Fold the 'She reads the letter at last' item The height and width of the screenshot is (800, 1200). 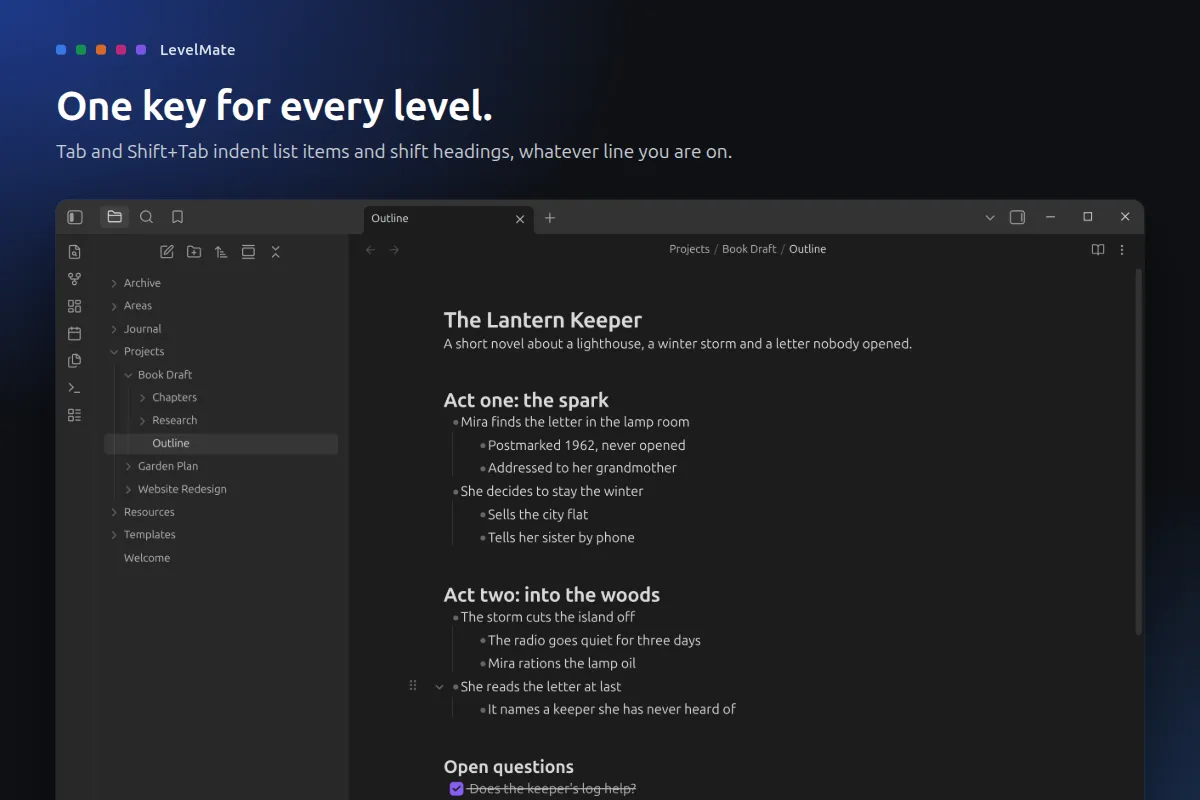[x=439, y=687]
